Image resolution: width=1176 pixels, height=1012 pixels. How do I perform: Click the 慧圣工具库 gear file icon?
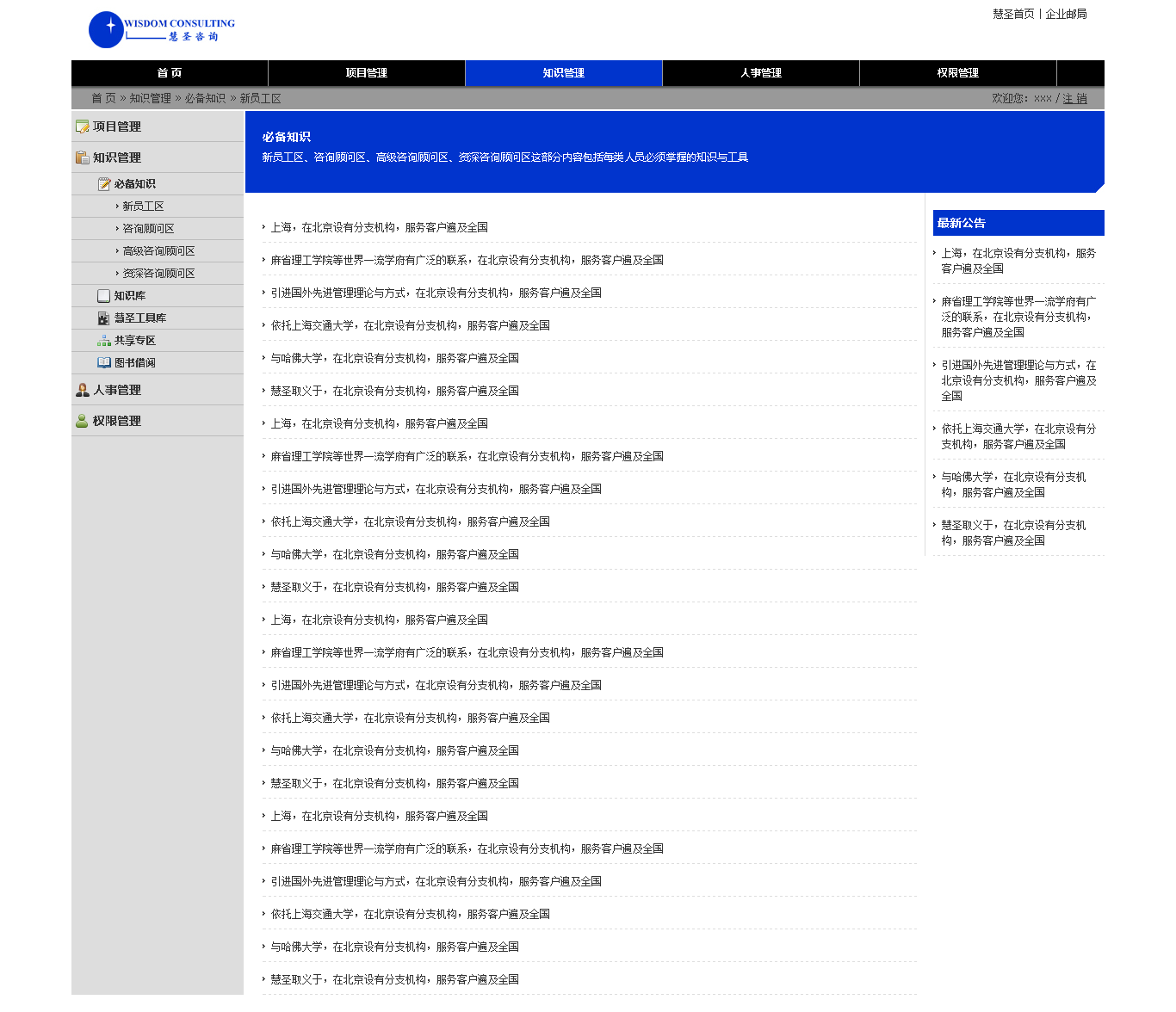(104, 318)
